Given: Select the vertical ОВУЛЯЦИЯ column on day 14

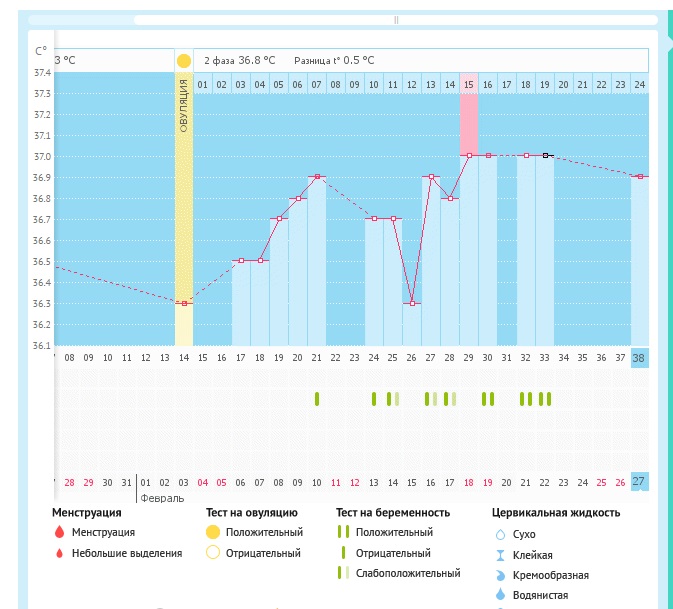Looking at the screenshot, I should coord(184,200).
